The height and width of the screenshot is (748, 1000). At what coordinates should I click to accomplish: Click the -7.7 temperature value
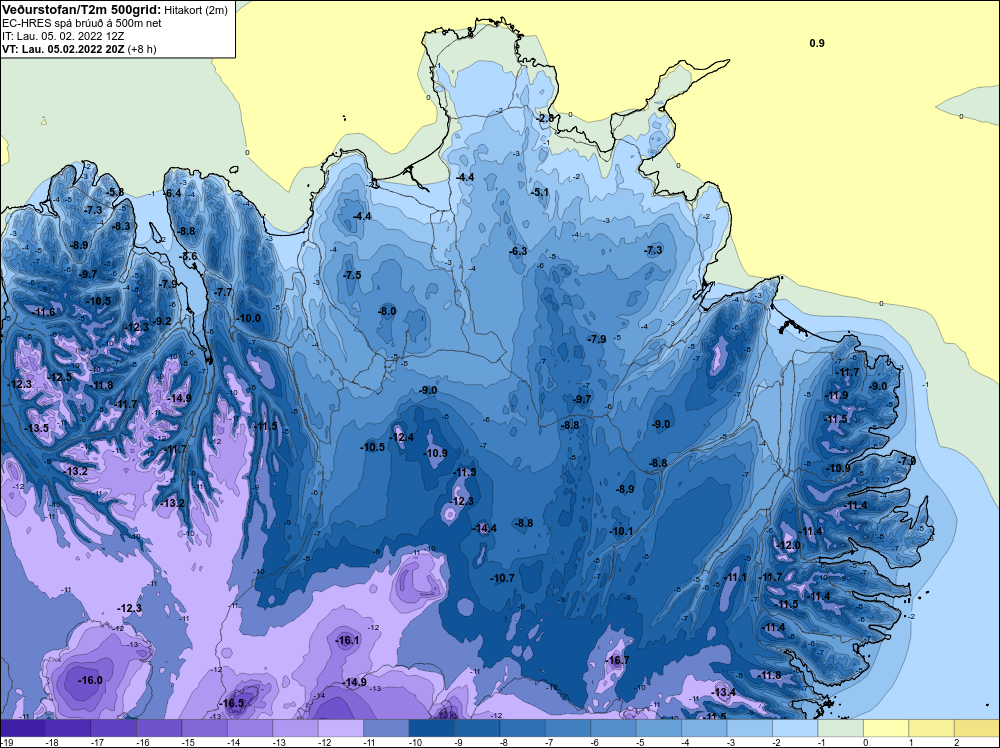click(x=224, y=292)
